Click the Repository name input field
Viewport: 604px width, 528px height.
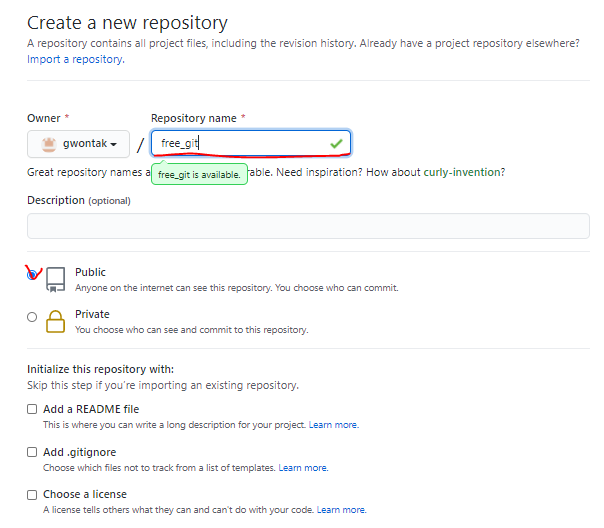click(251, 143)
